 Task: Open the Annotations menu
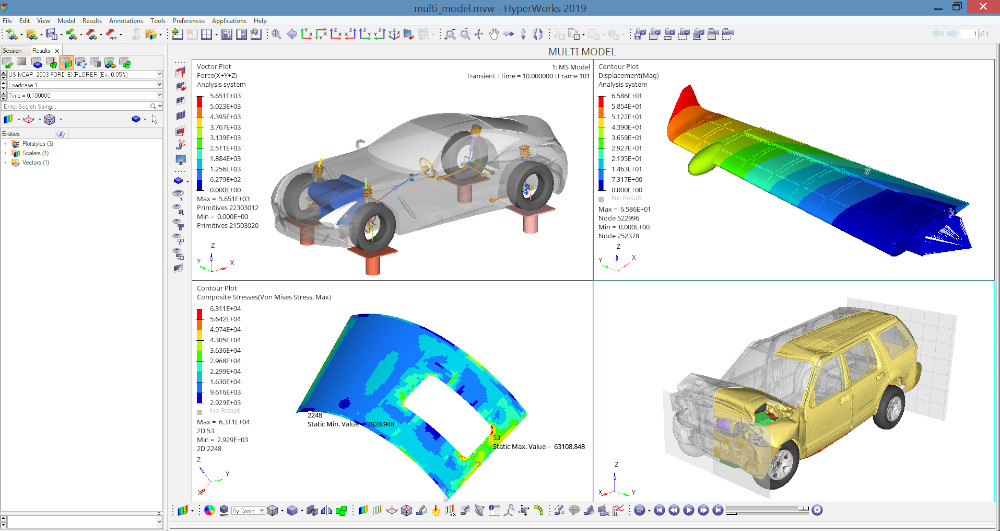127,20
